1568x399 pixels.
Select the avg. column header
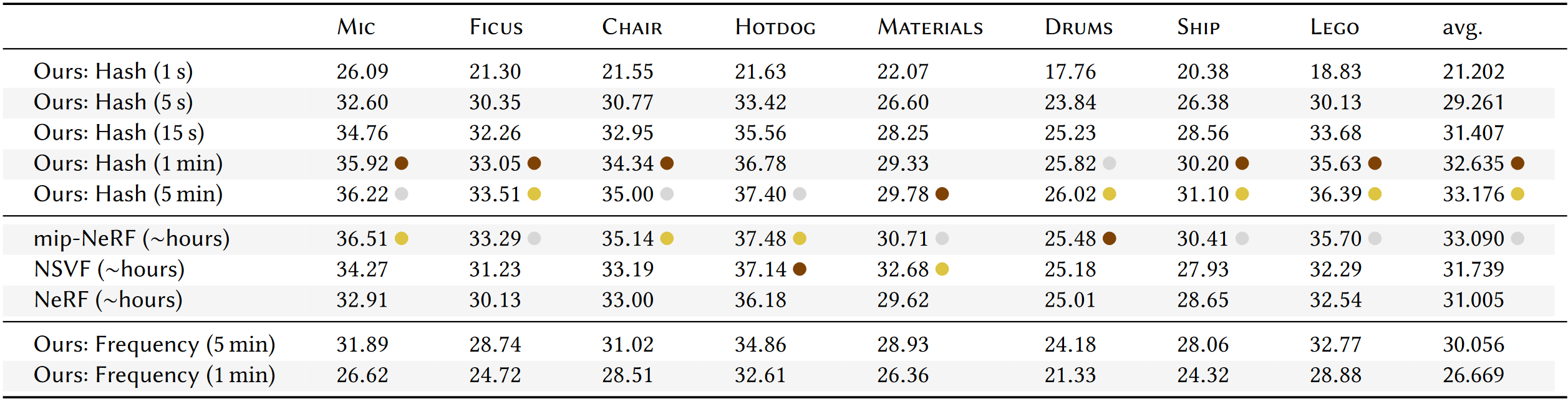1462,27
